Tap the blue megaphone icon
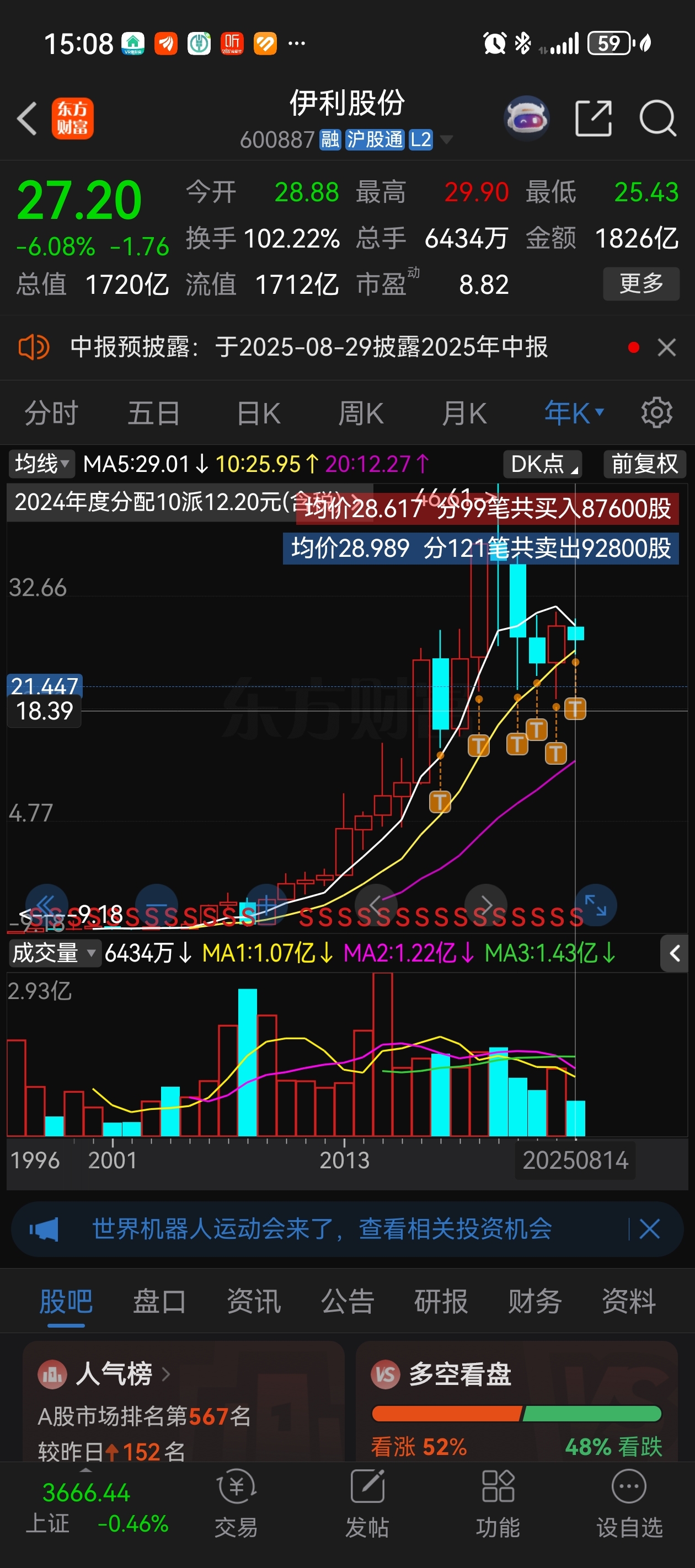The image size is (695, 1568). (x=44, y=1229)
